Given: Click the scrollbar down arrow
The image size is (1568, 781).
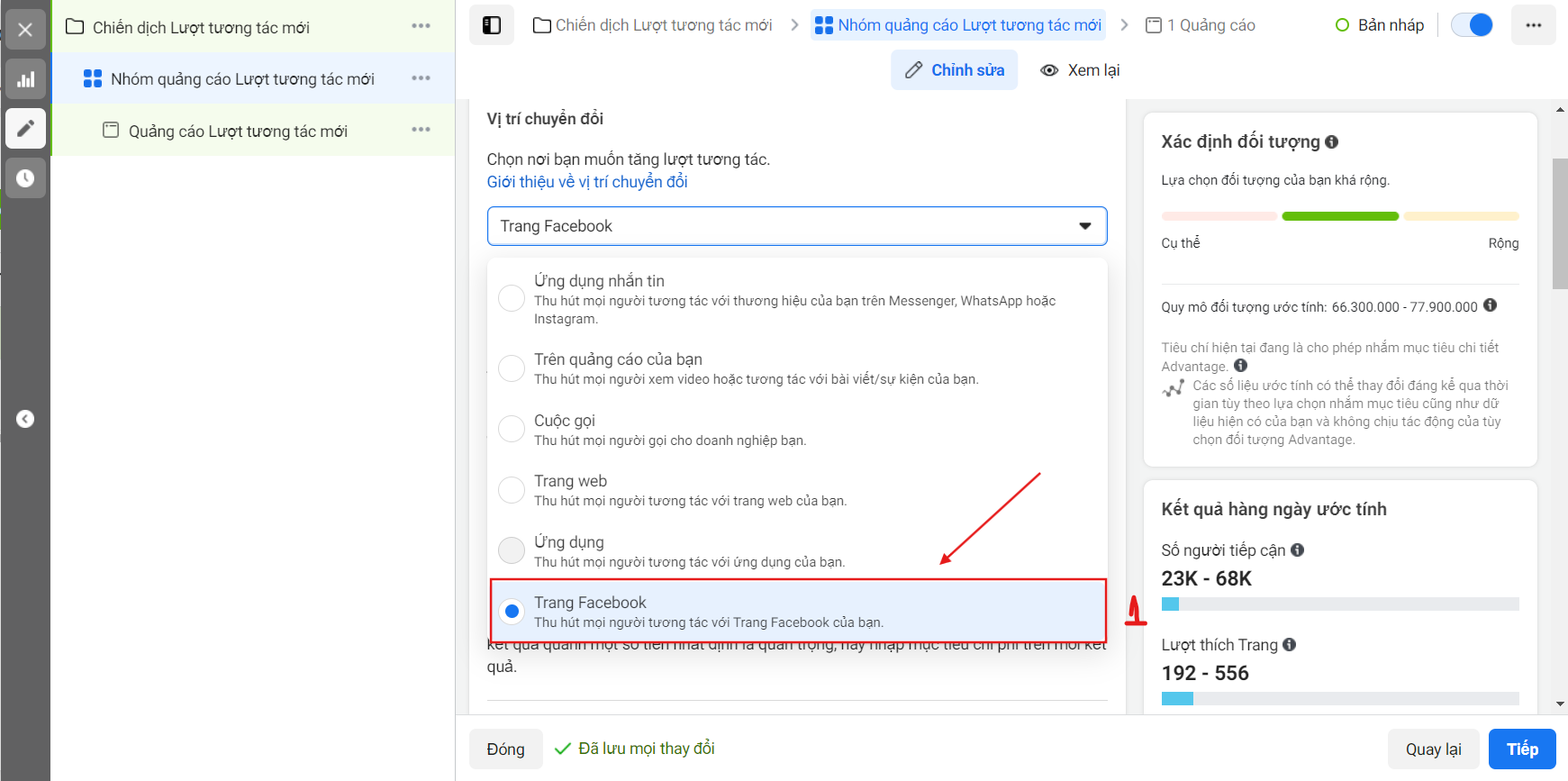Looking at the screenshot, I should tap(1560, 704).
